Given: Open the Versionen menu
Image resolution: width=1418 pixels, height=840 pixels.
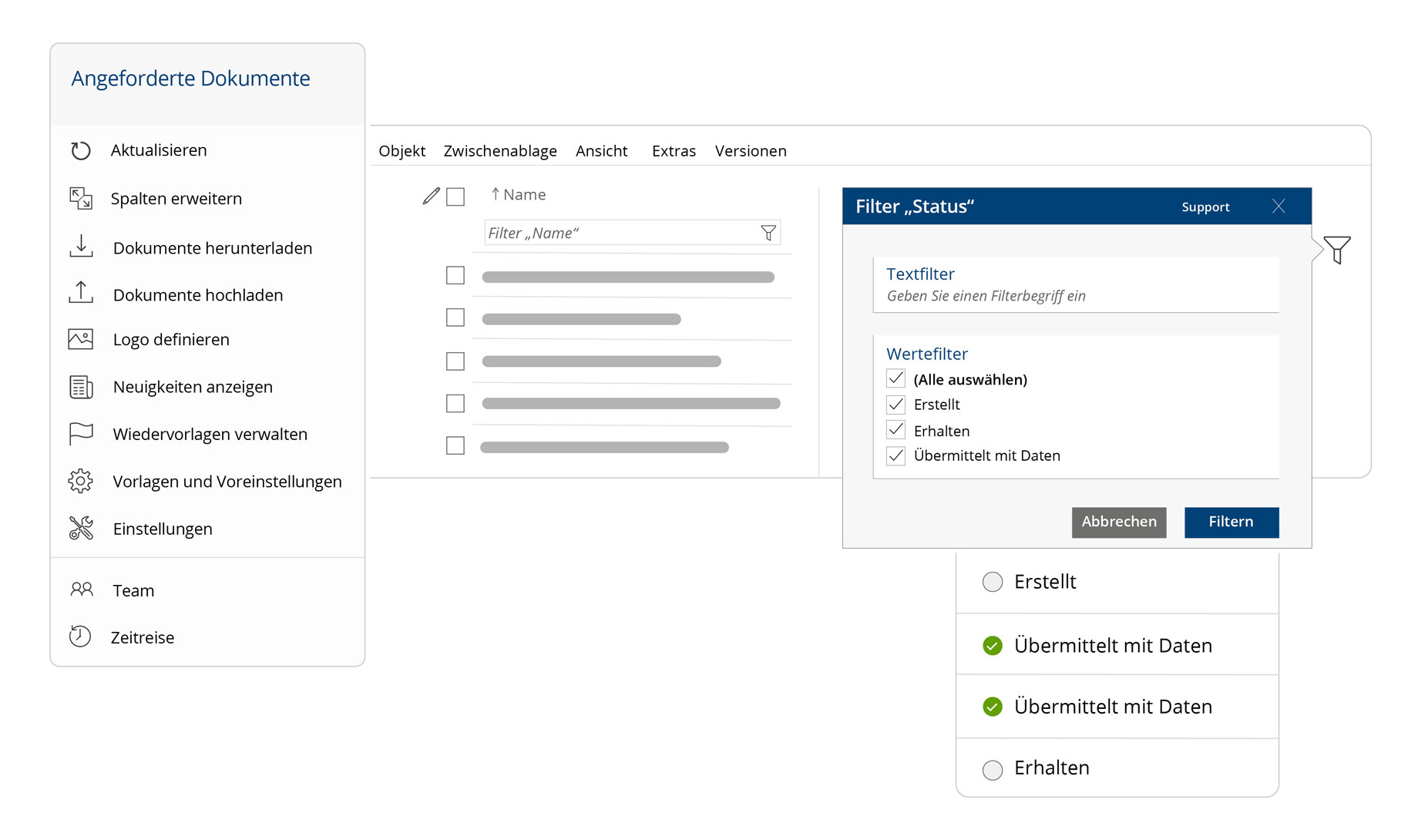Looking at the screenshot, I should pyautogui.click(x=751, y=151).
